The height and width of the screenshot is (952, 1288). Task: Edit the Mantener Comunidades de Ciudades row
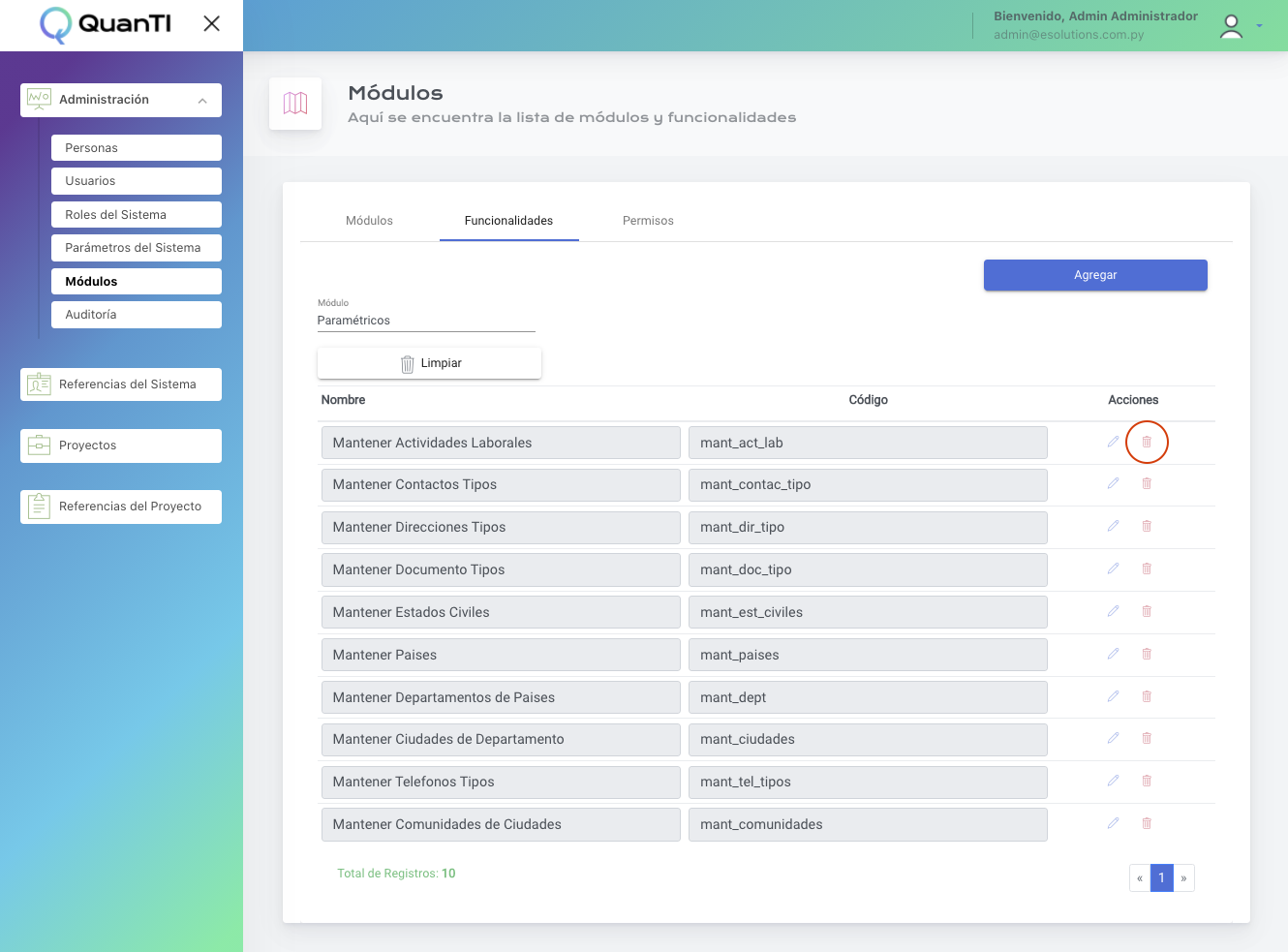[1113, 823]
